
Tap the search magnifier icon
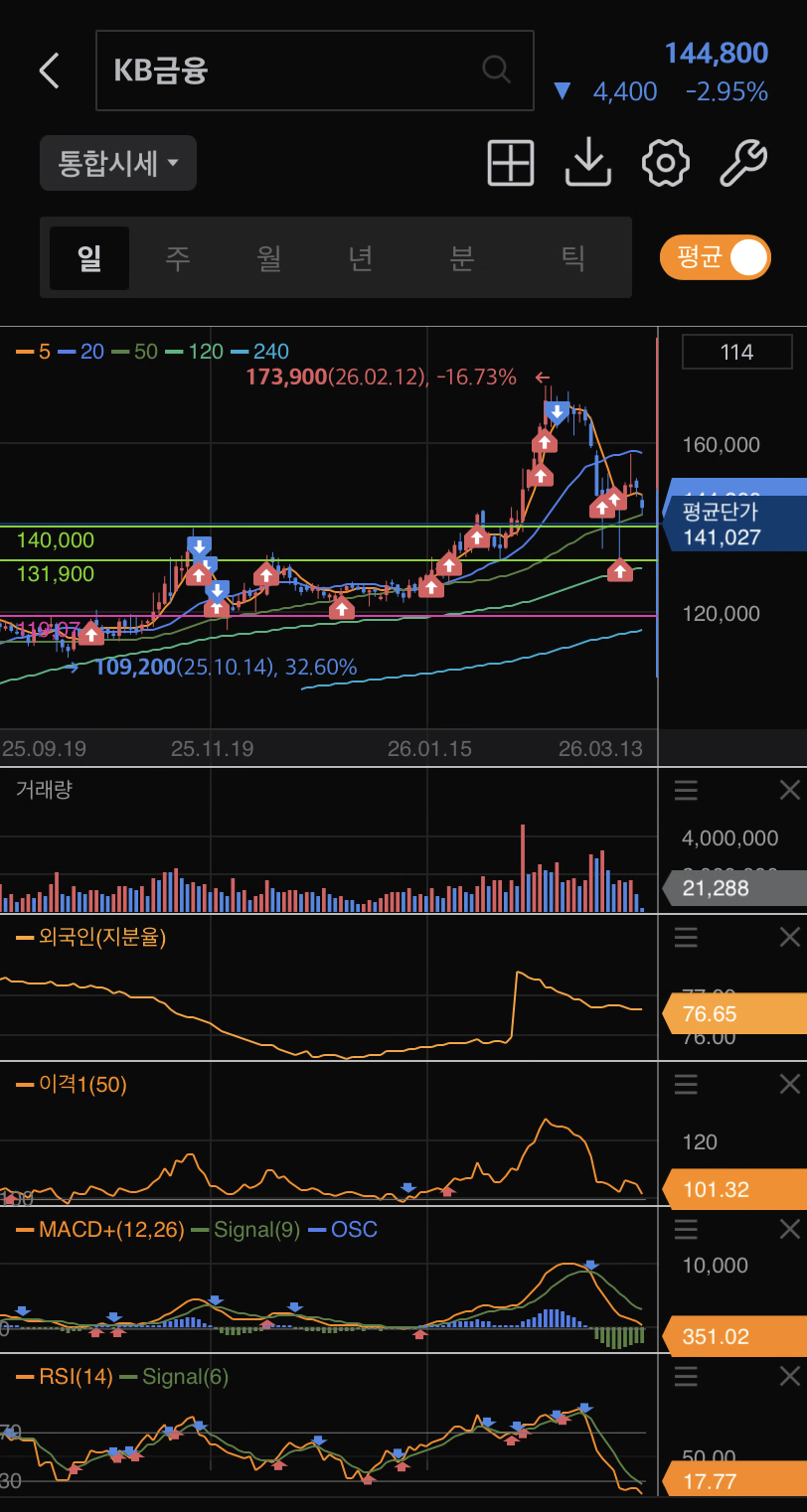[496, 70]
